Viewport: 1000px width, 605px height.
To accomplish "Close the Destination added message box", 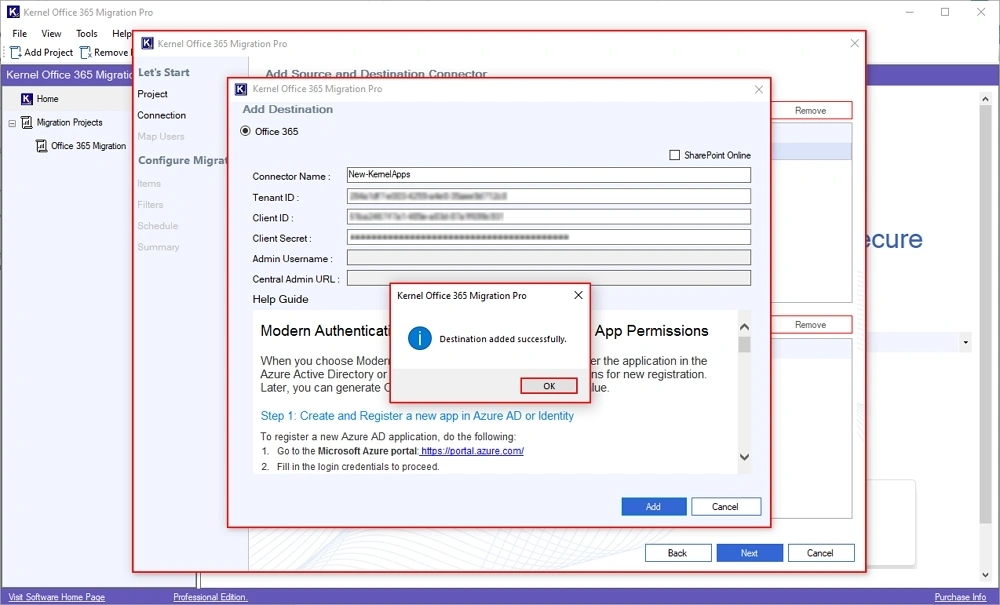I will [x=578, y=296].
